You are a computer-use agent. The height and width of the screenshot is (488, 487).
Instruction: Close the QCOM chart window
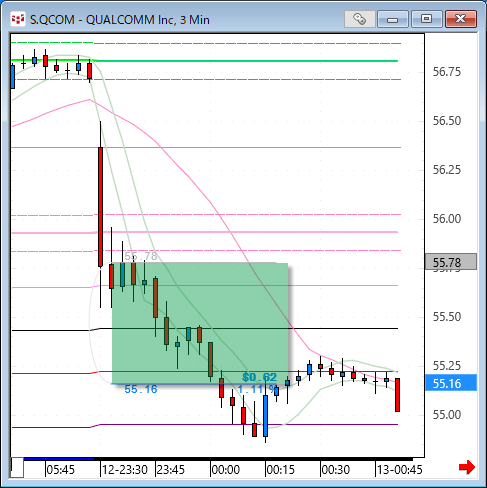461,19
